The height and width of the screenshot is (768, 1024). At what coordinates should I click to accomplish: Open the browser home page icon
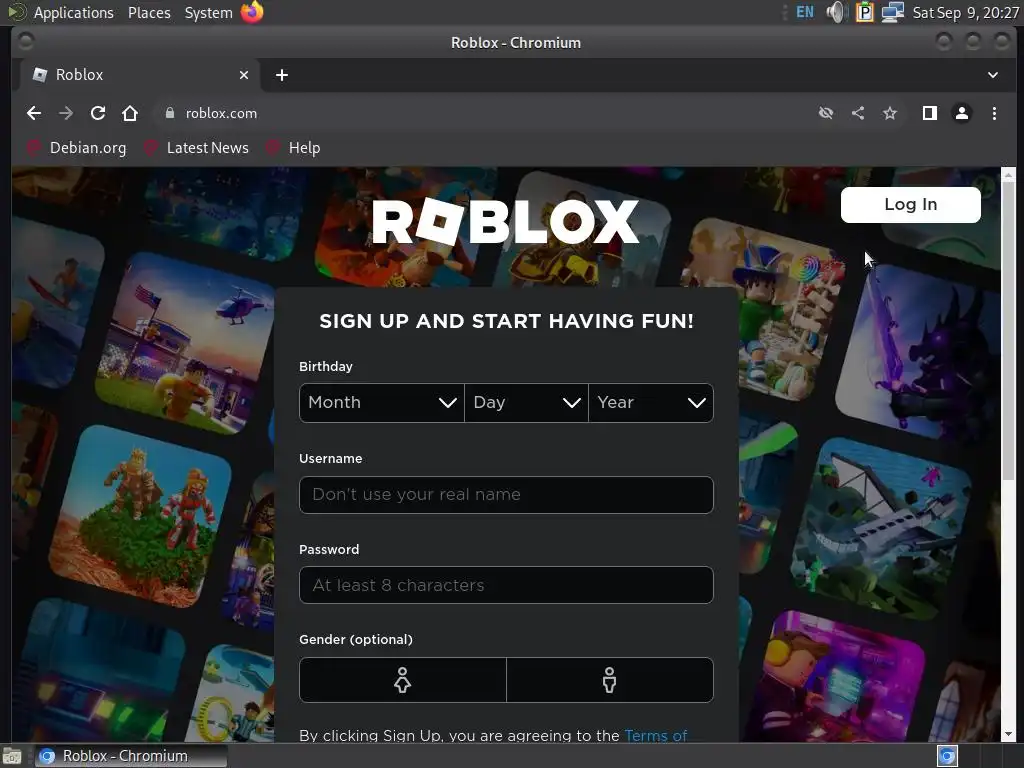coord(130,113)
